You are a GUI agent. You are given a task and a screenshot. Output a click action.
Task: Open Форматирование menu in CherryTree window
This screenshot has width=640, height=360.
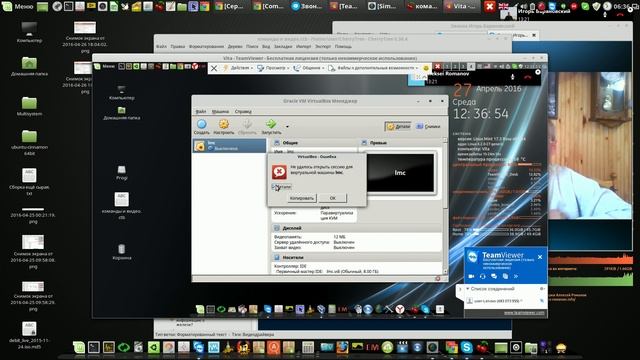click(206, 47)
